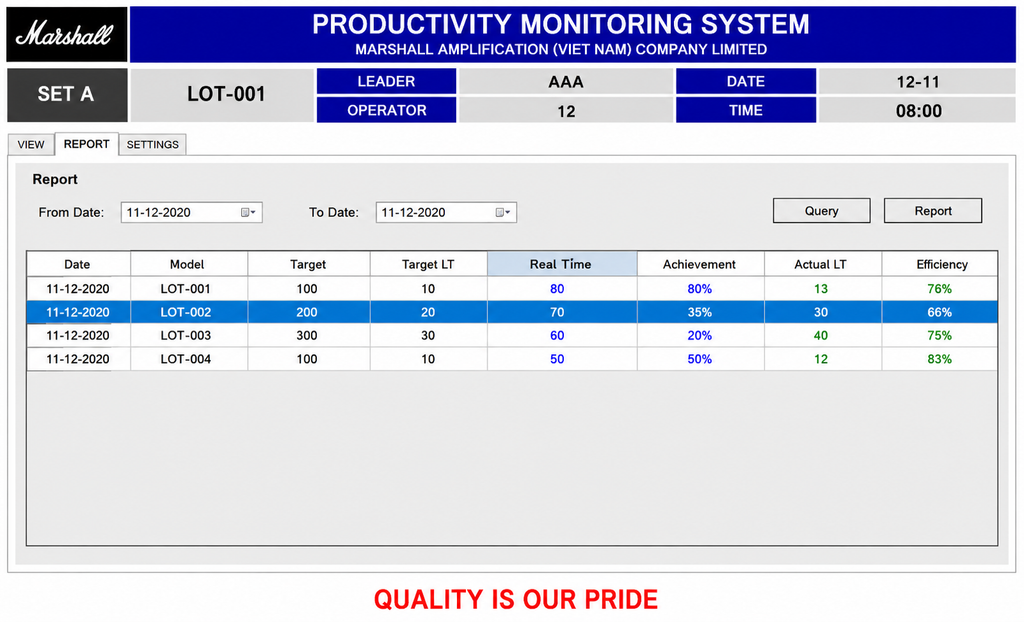
Task: Click the Real Time value 70
Action: 557,312
